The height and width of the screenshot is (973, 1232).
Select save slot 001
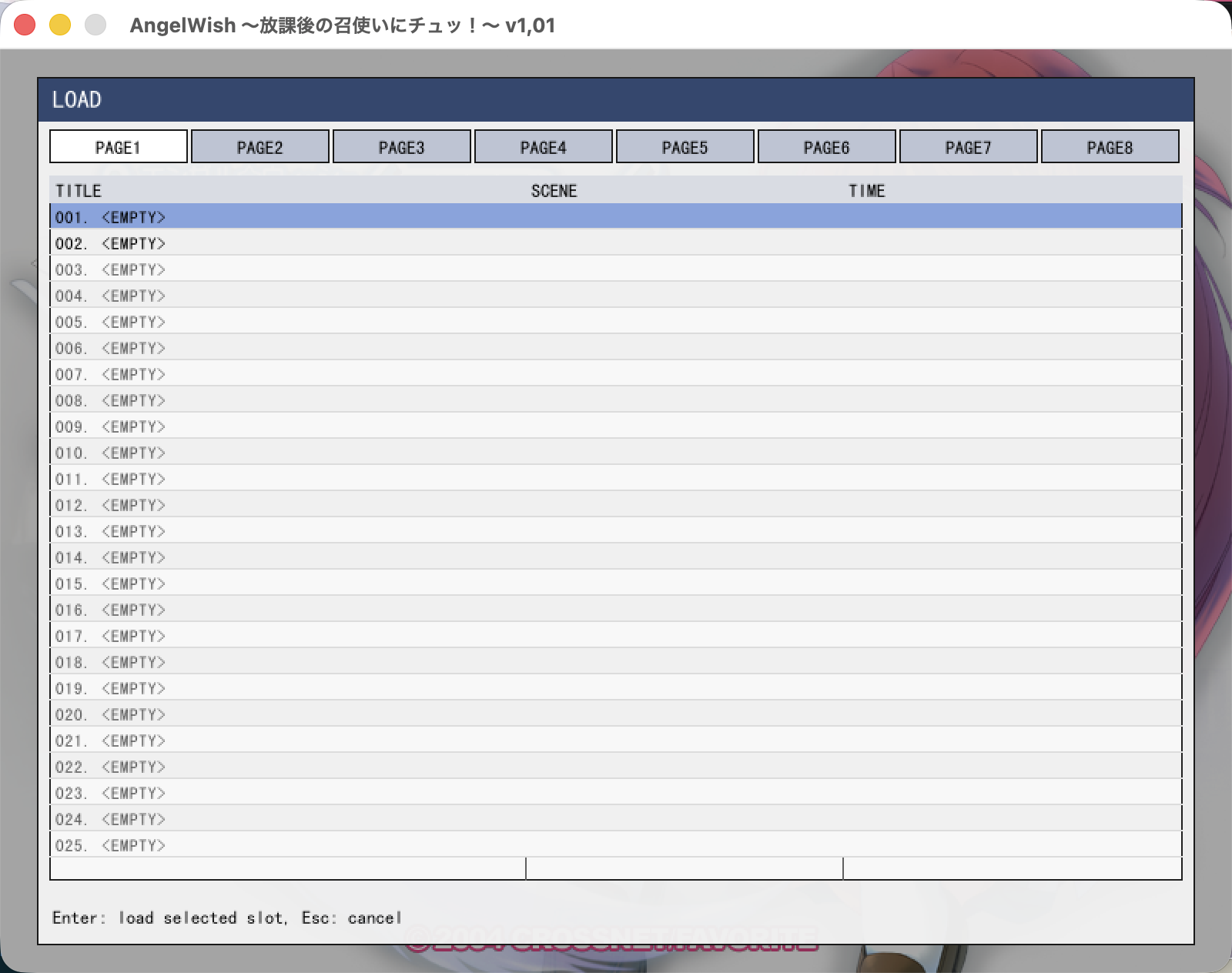(616, 216)
